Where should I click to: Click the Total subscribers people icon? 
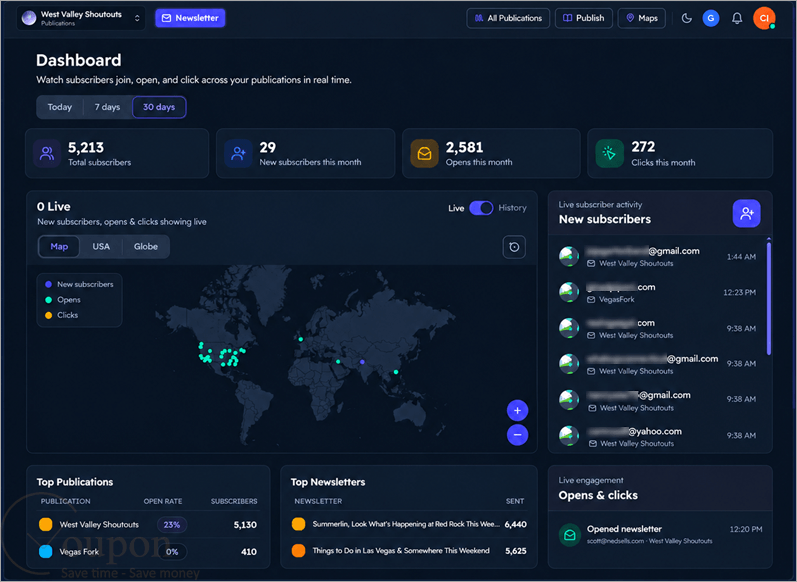[47, 154]
